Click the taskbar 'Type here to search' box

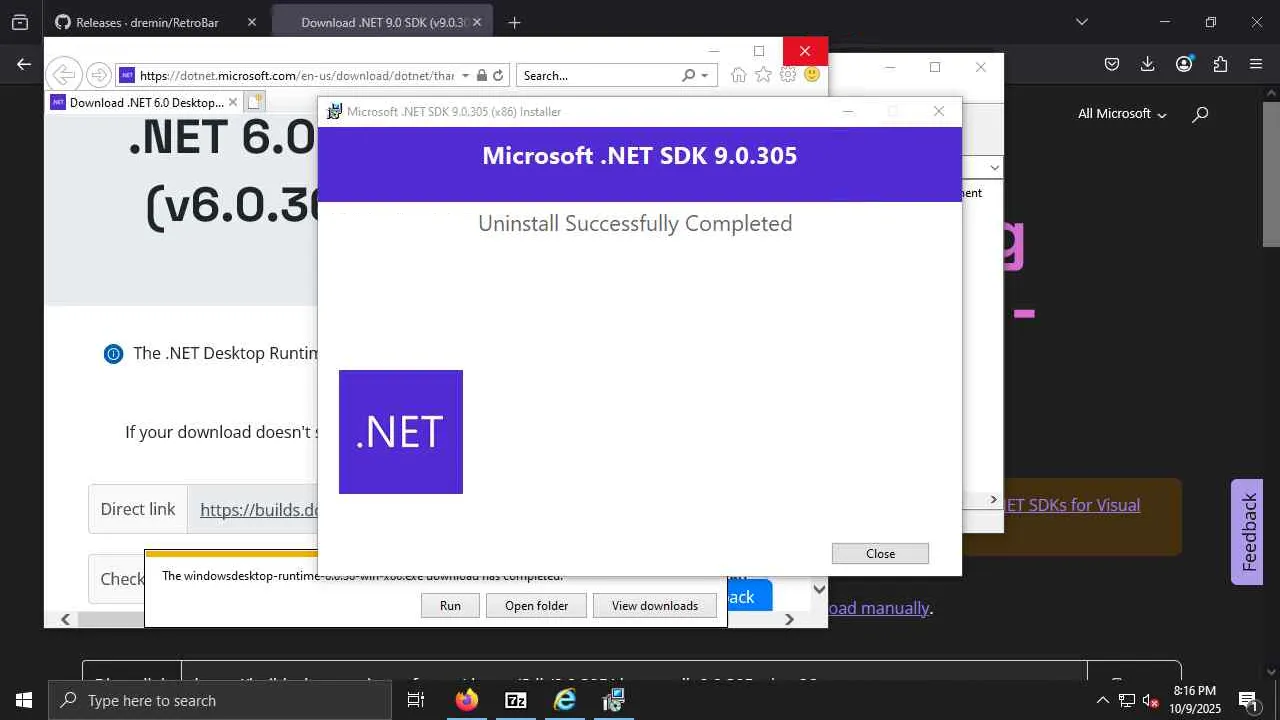click(220, 700)
